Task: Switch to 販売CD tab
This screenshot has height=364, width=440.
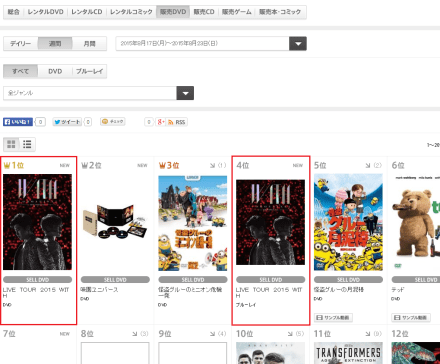Action: coord(204,12)
